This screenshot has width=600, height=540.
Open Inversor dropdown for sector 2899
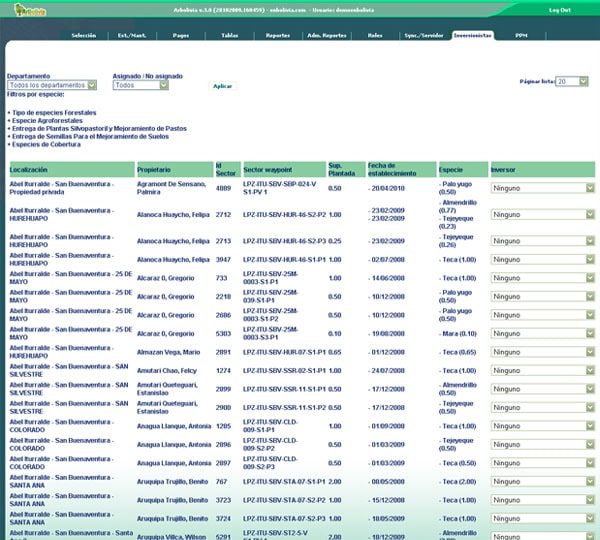tap(543, 389)
